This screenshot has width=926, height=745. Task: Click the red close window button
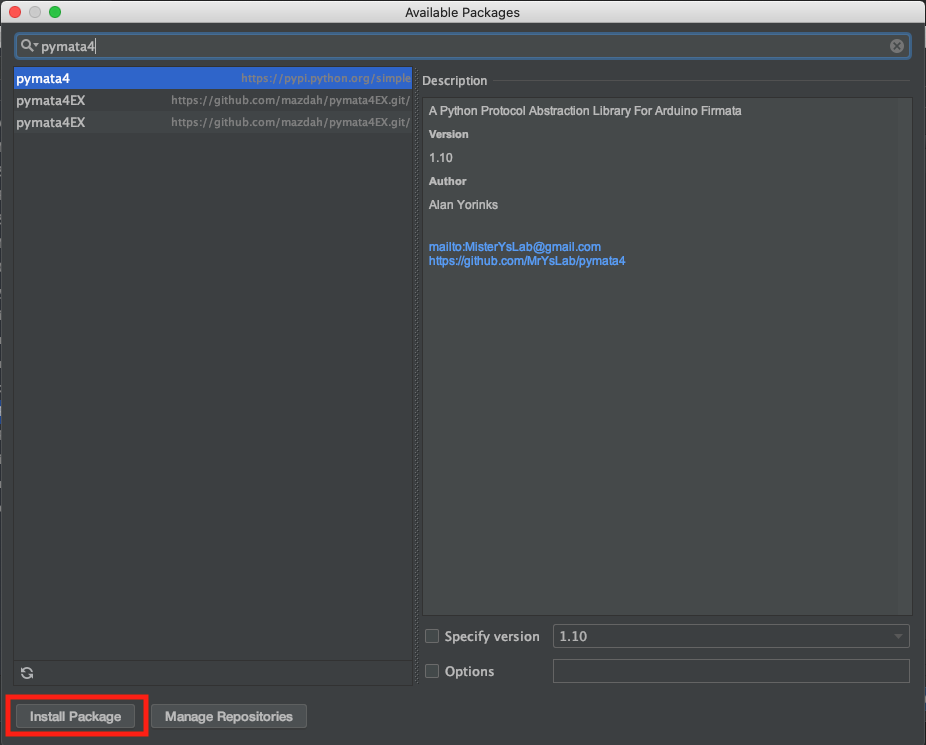pos(15,12)
